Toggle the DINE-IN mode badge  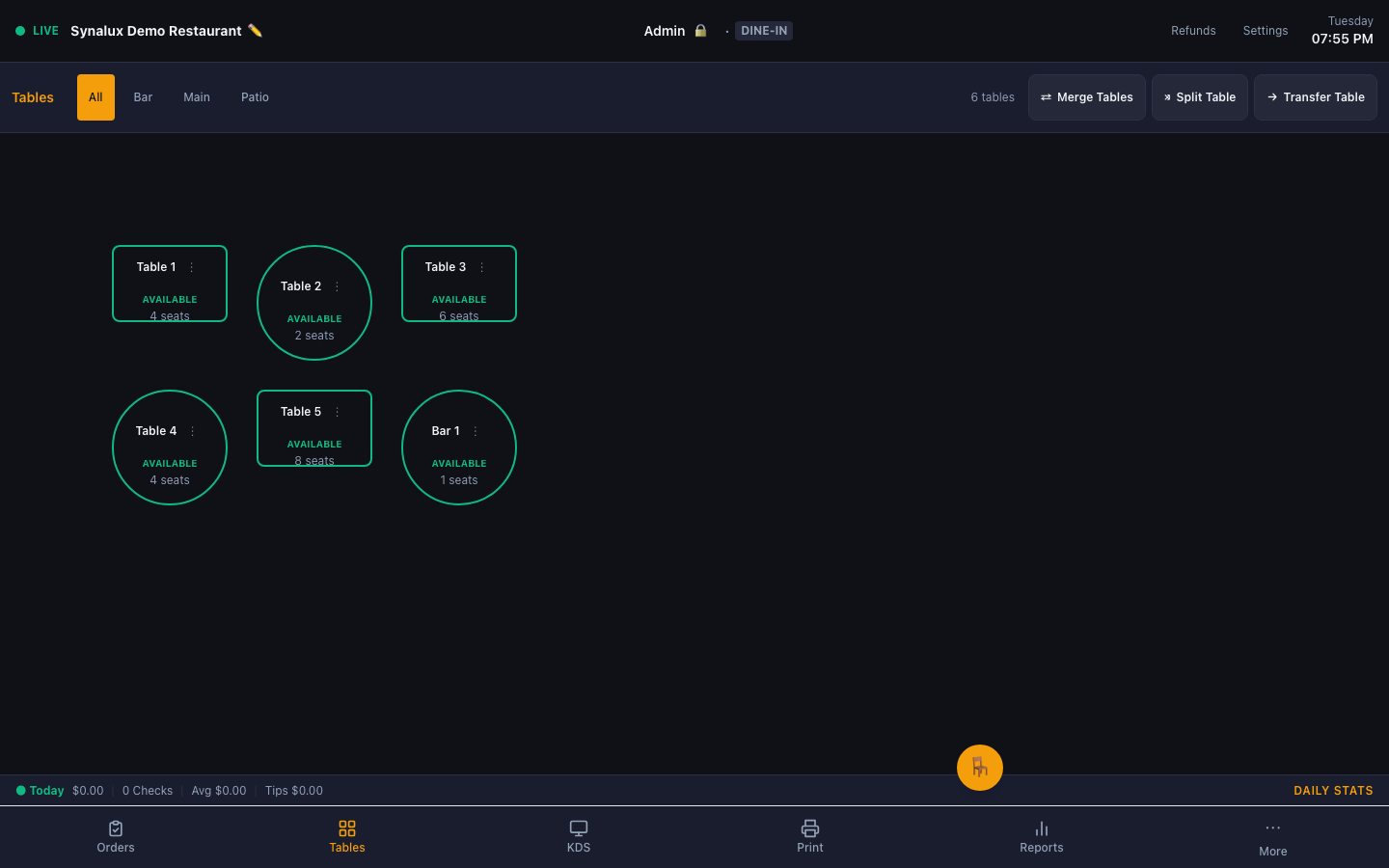[764, 31]
